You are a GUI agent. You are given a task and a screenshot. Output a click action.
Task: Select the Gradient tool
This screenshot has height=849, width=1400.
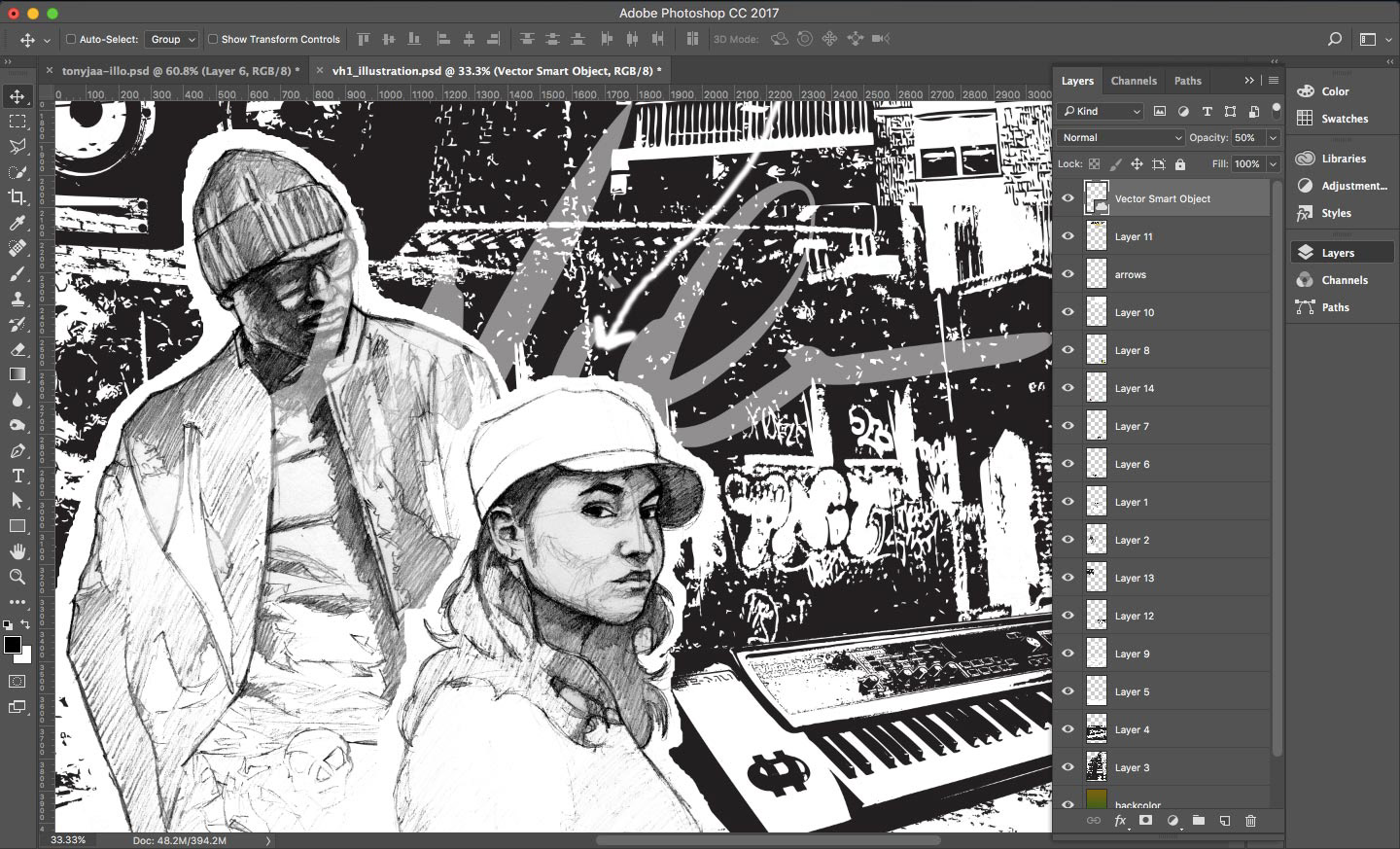17,374
